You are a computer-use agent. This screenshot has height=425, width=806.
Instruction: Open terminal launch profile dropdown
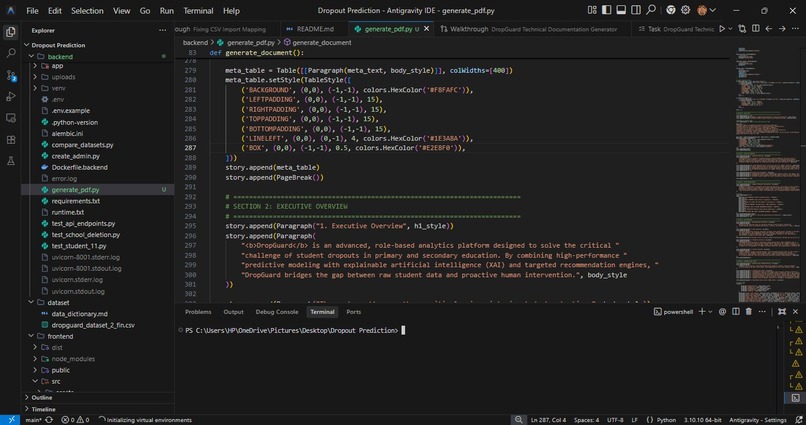710,312
